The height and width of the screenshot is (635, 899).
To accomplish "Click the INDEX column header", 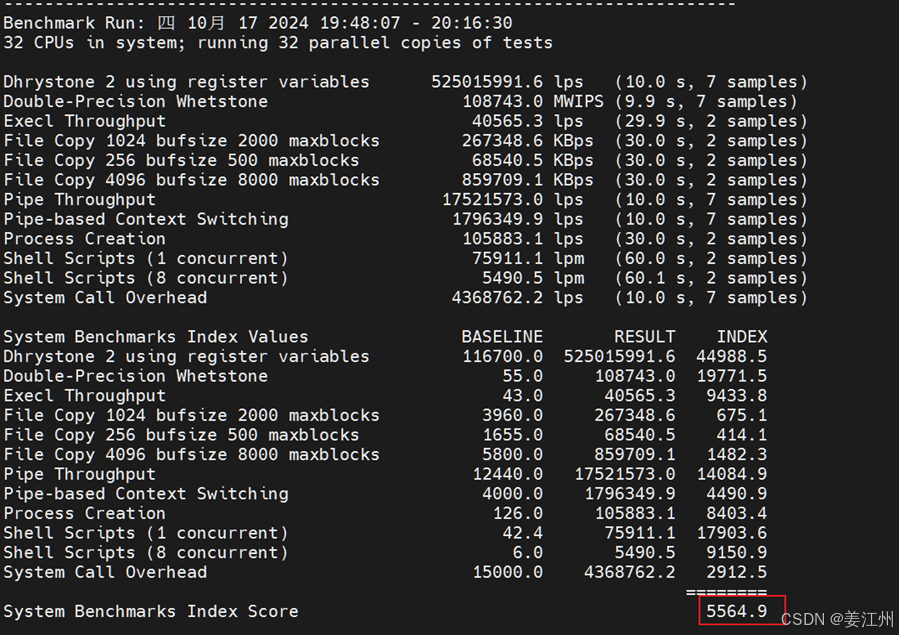I will (x=742, y=336).
